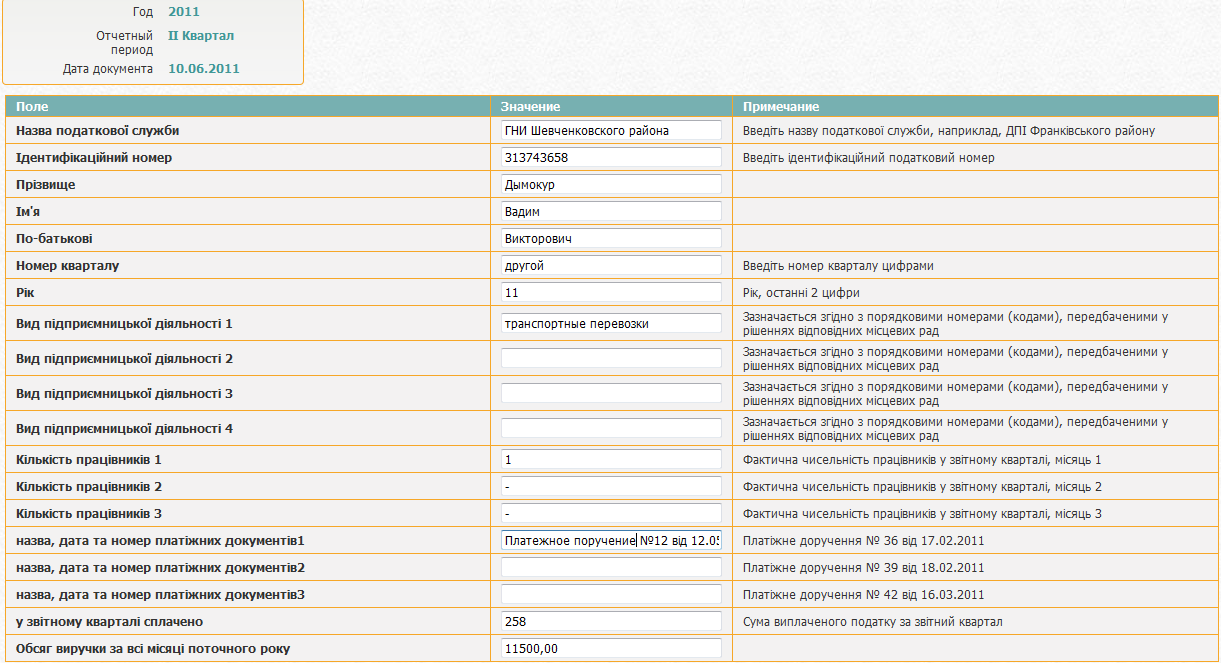This screenshot has width=1221, height=663.
Task: Select the empty Вид підприємницької діяльності 3 field
Action: tap(611, 393)
